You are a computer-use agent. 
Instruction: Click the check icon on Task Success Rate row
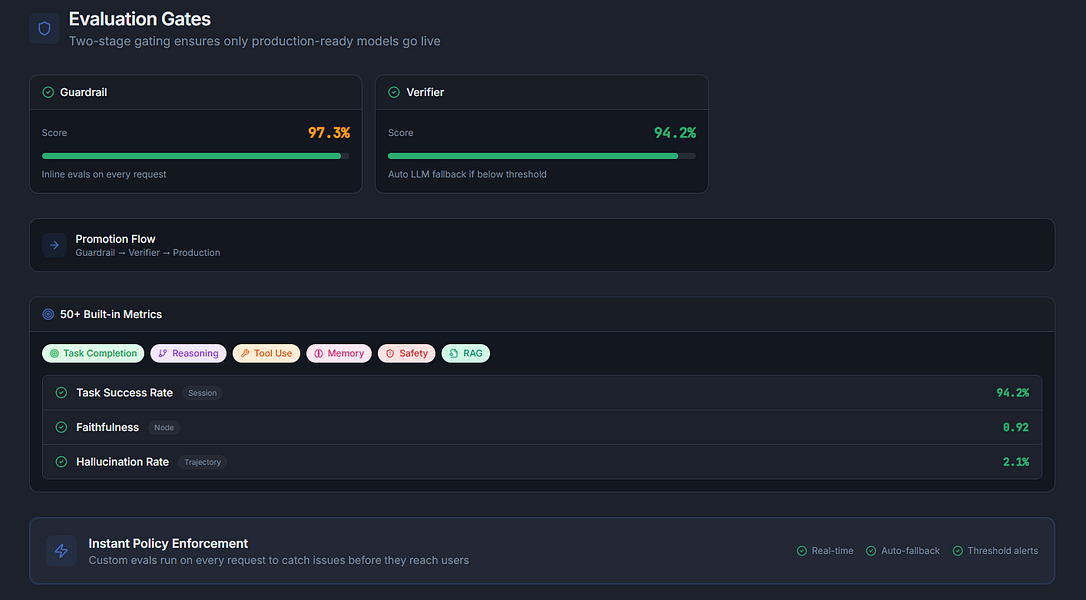[61, 393]
